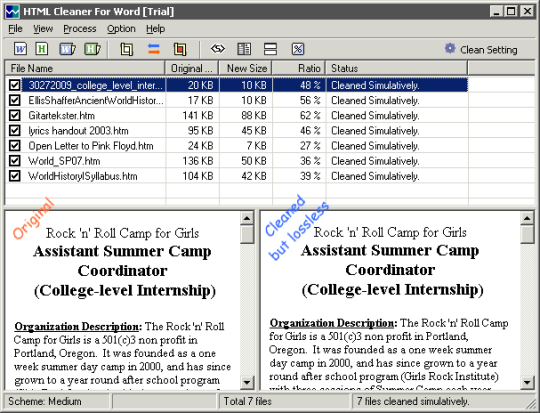Click the 141 KB original size cell
Image resolution: width=540 pixels, height=413 pixels.
click(x=198, y=115)
